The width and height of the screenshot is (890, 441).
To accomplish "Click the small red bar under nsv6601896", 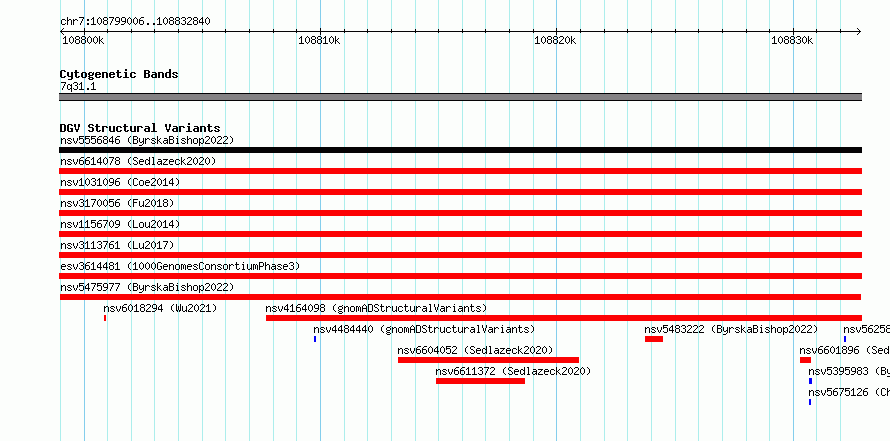I will (x=805, y=360).
